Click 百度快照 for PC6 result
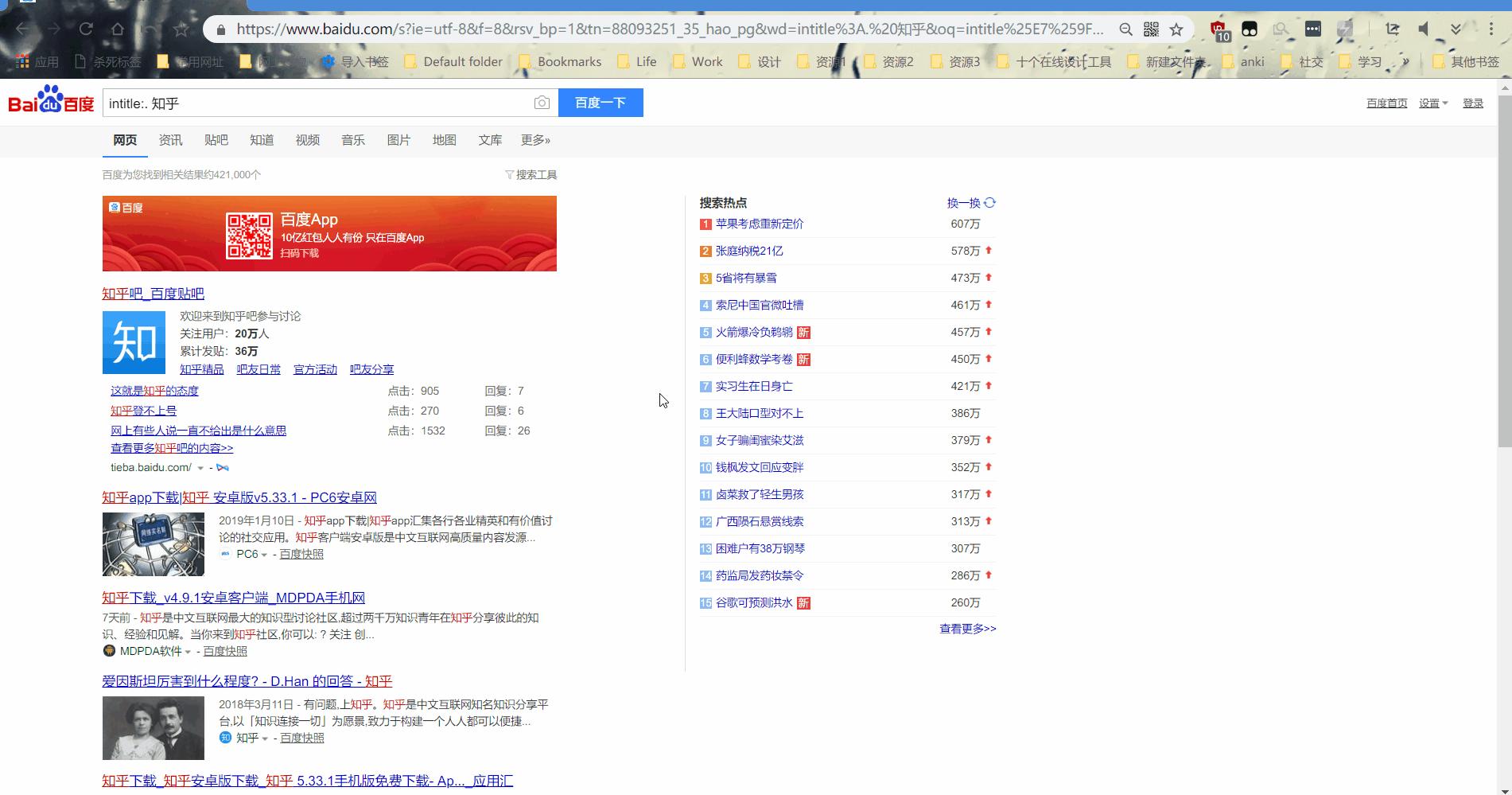Screen dimensions: 1512x795 pyautogui.click(x=301, y=555)
